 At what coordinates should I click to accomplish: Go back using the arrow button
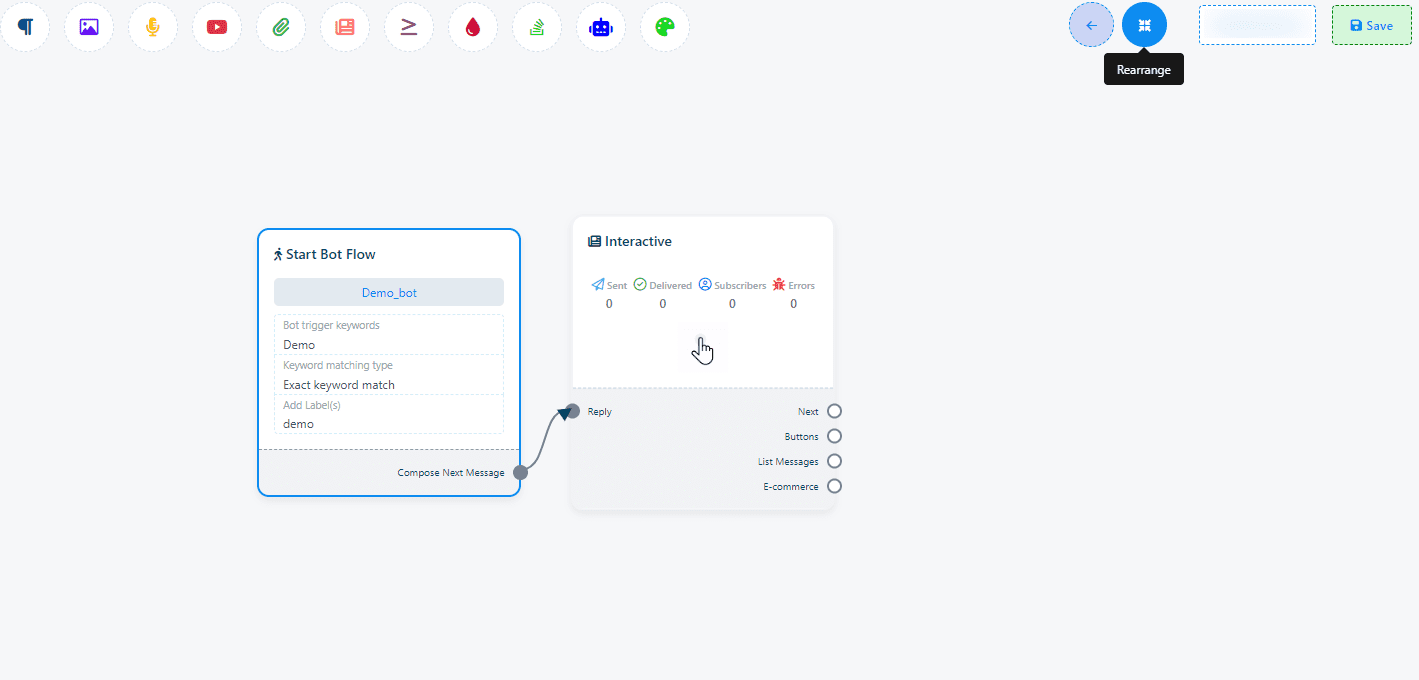click(1091, 25)
